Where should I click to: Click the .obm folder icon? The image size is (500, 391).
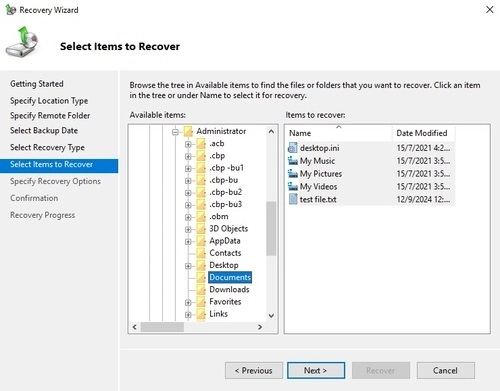click(x=201, y=217)
